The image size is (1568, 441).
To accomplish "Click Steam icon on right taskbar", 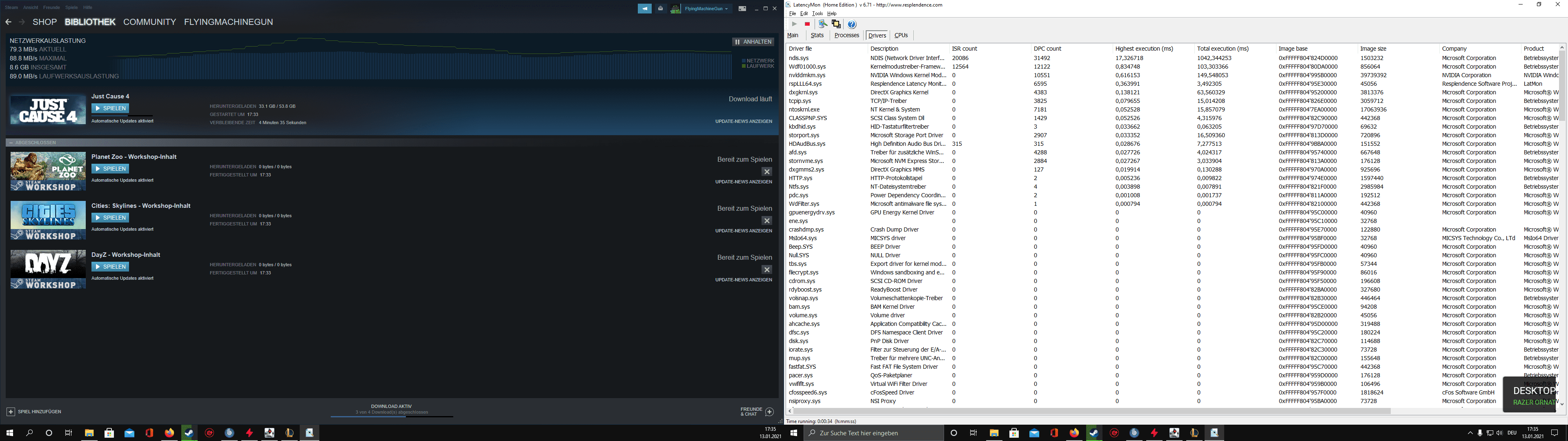I will (x=1094, y=433).
